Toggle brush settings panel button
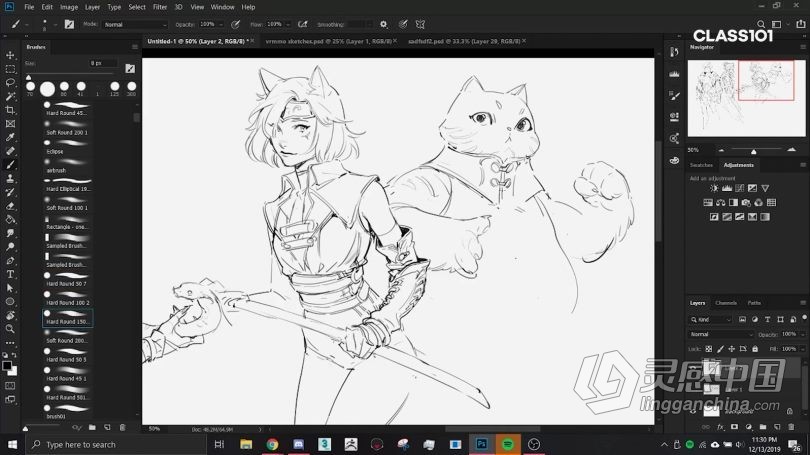Image resolution: width=810 pixels, height=455 pixels. (x=69, y=24)
